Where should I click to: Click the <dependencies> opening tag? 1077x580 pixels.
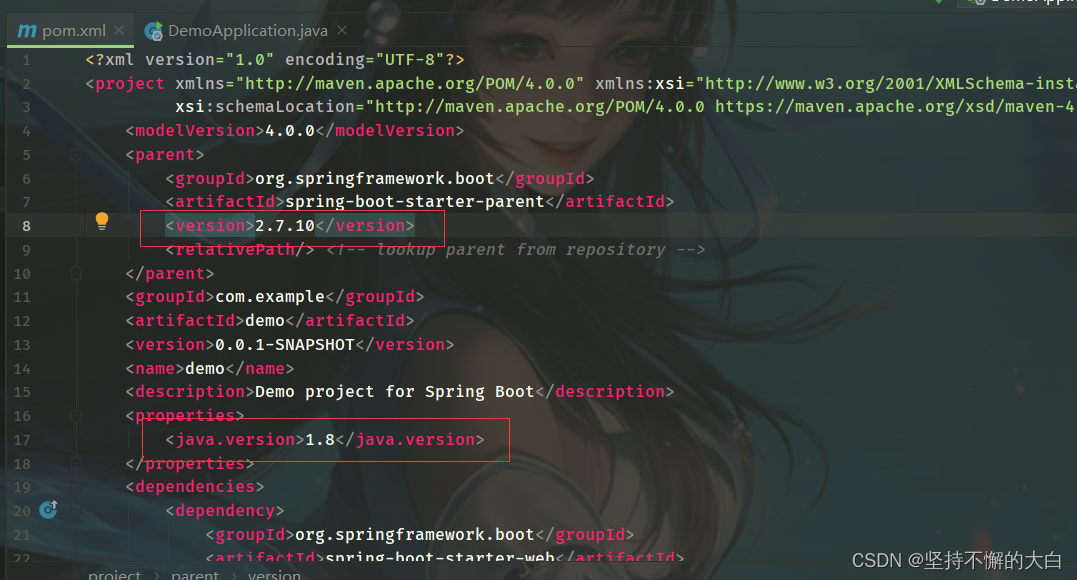pos(194,487)
